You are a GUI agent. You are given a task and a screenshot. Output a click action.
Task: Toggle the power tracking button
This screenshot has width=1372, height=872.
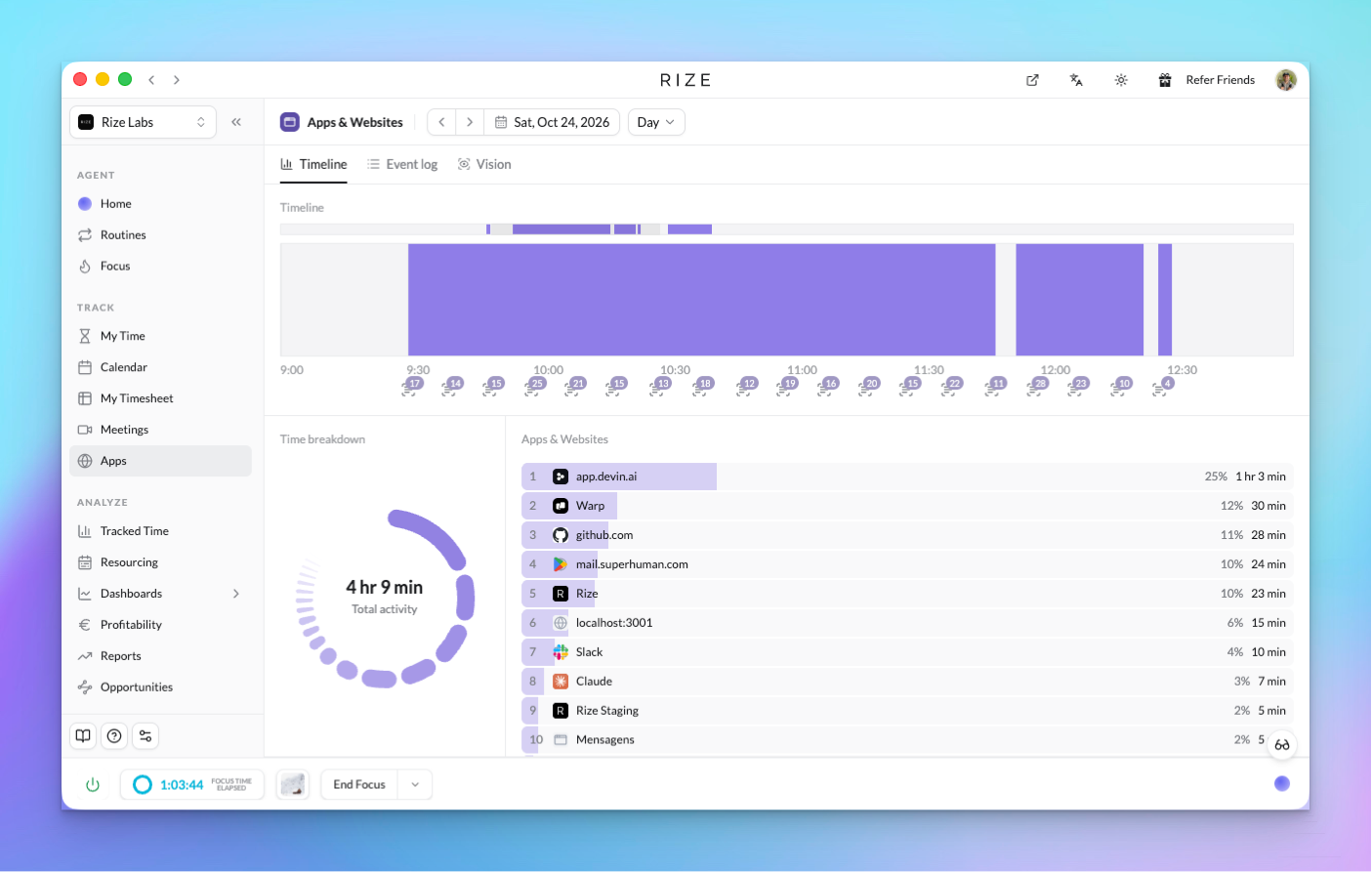coord(93,785)
